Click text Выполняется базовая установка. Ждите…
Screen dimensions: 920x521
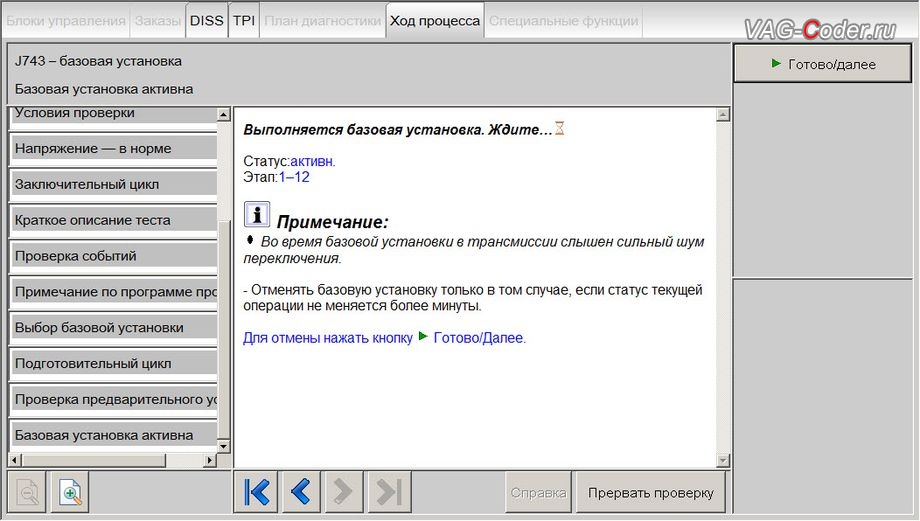tap(398, 130)
